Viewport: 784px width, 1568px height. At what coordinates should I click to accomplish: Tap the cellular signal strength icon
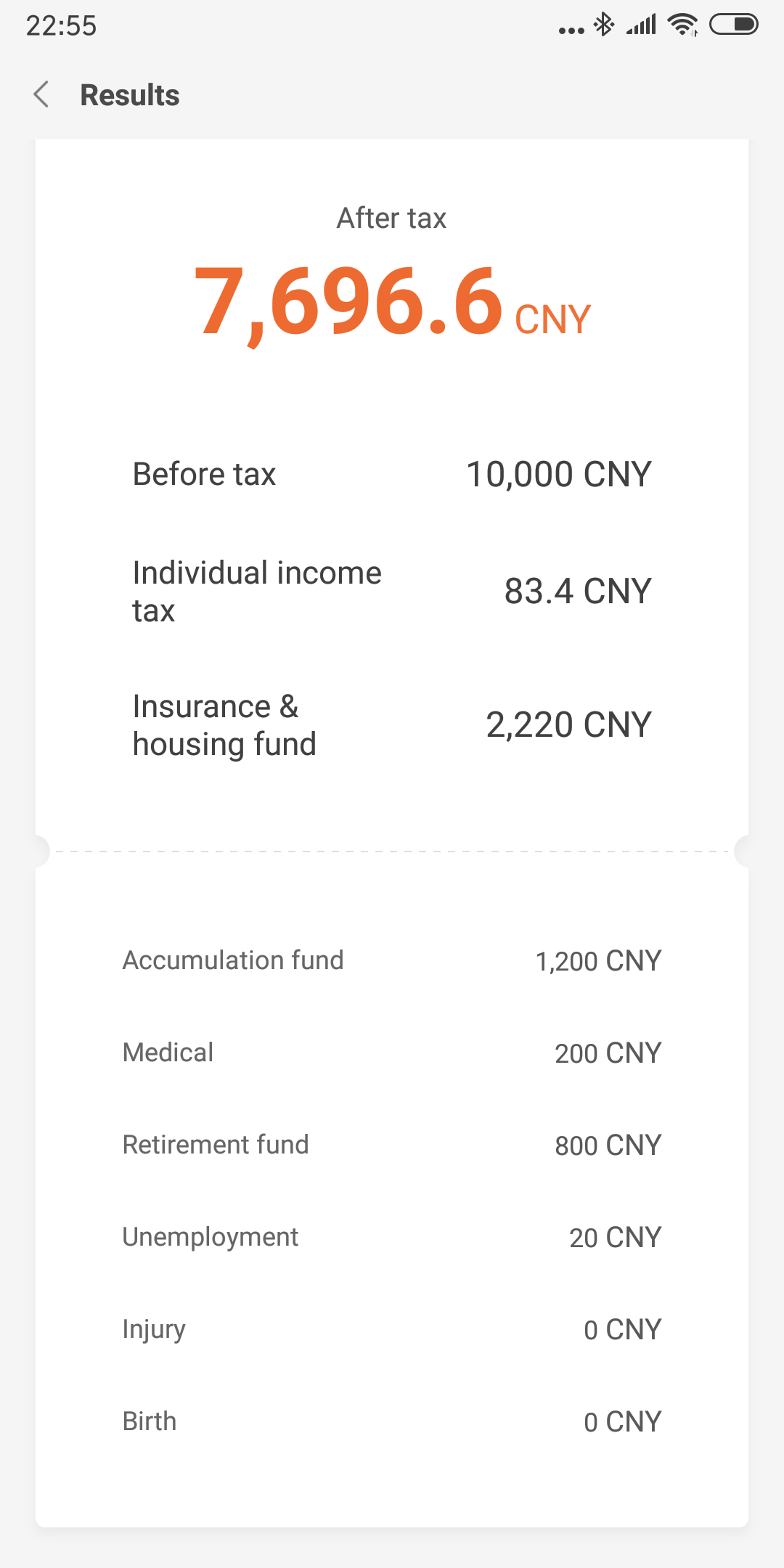click(x=642, y=25)
